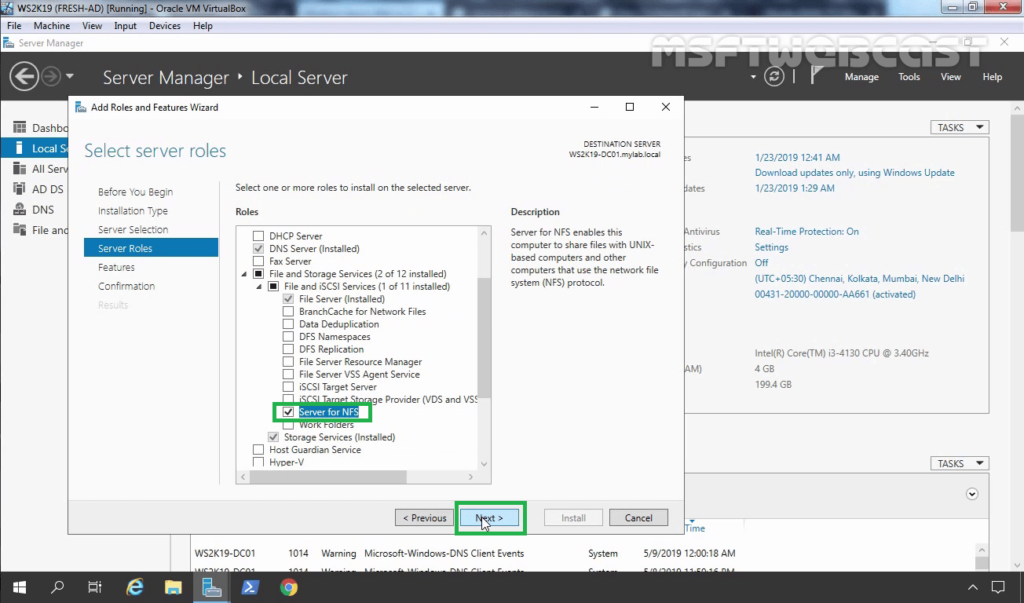
Task: Click the Time column header
Action: coord(695,528)
